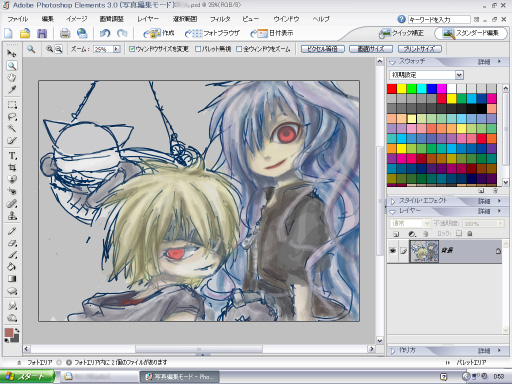Select the Crop tool

click(x=12, y=168)
